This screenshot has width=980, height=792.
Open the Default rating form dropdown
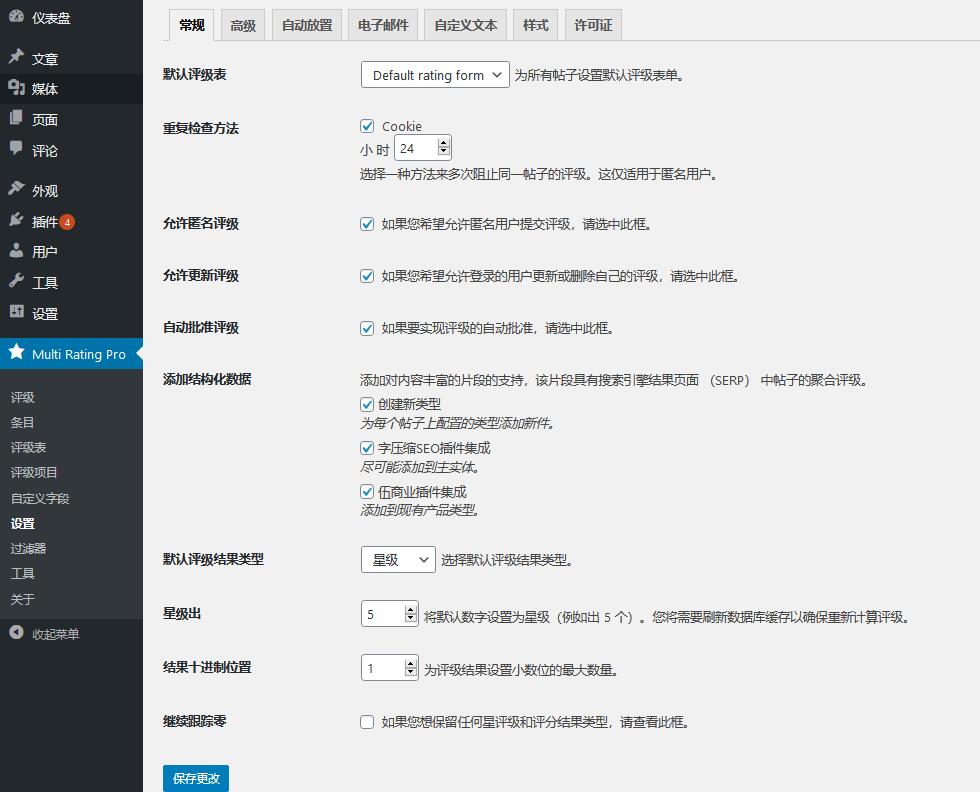click(x=435, y=75)
